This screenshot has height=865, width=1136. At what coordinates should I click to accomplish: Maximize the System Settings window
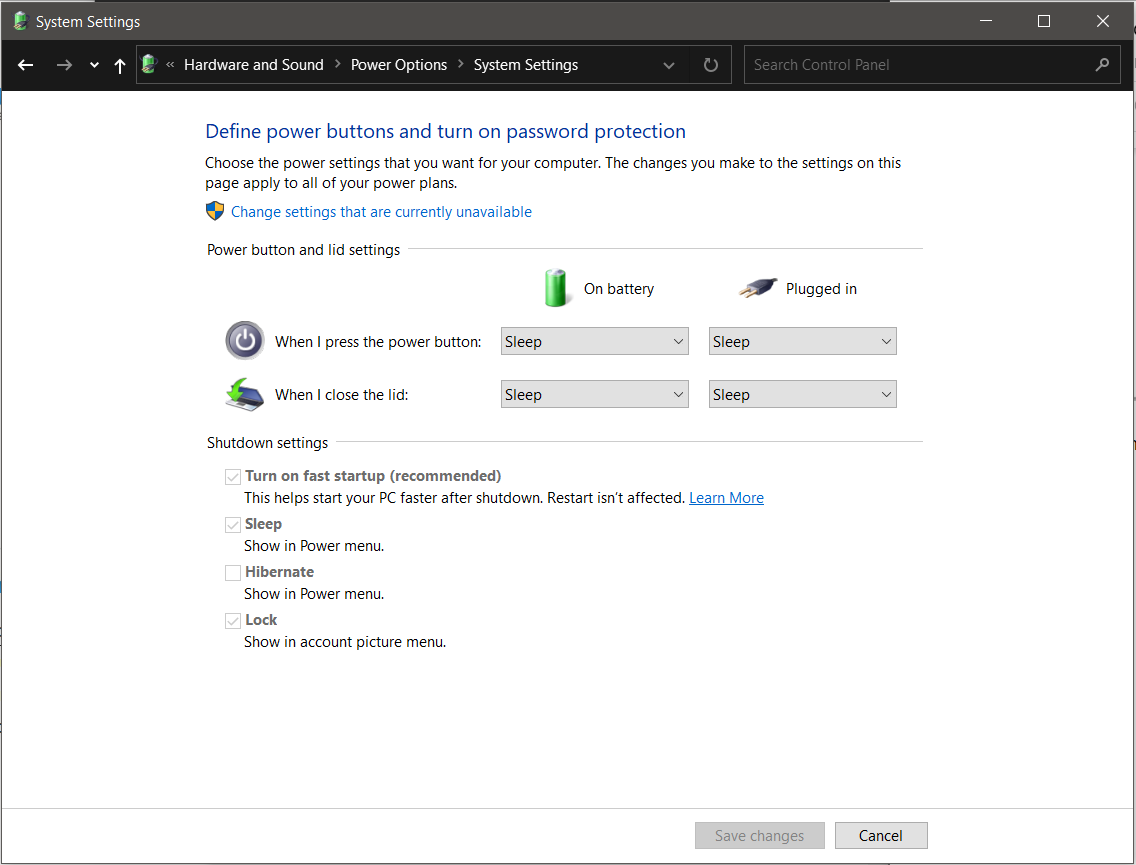1044,21
